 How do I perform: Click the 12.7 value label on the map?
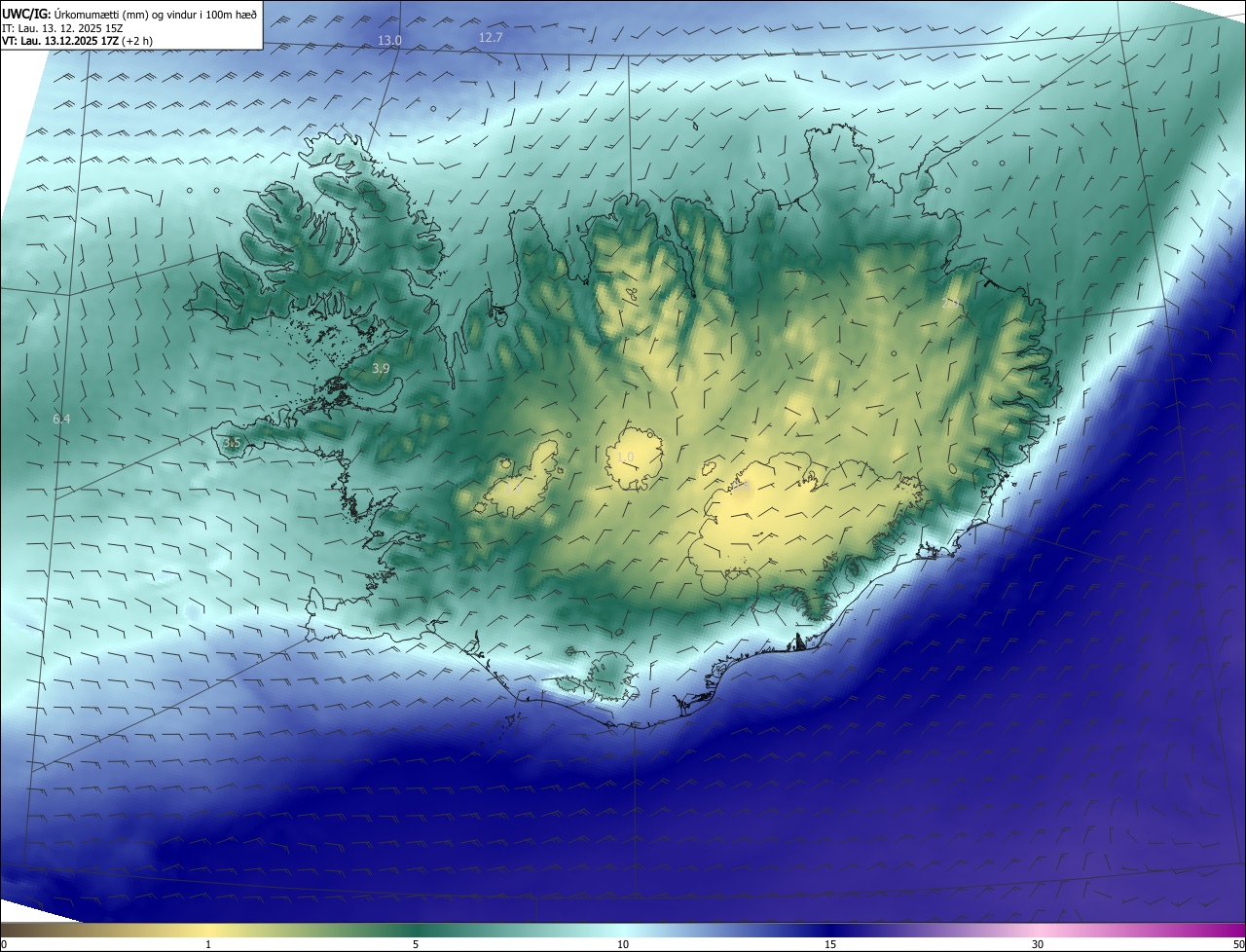coord(491,37)
